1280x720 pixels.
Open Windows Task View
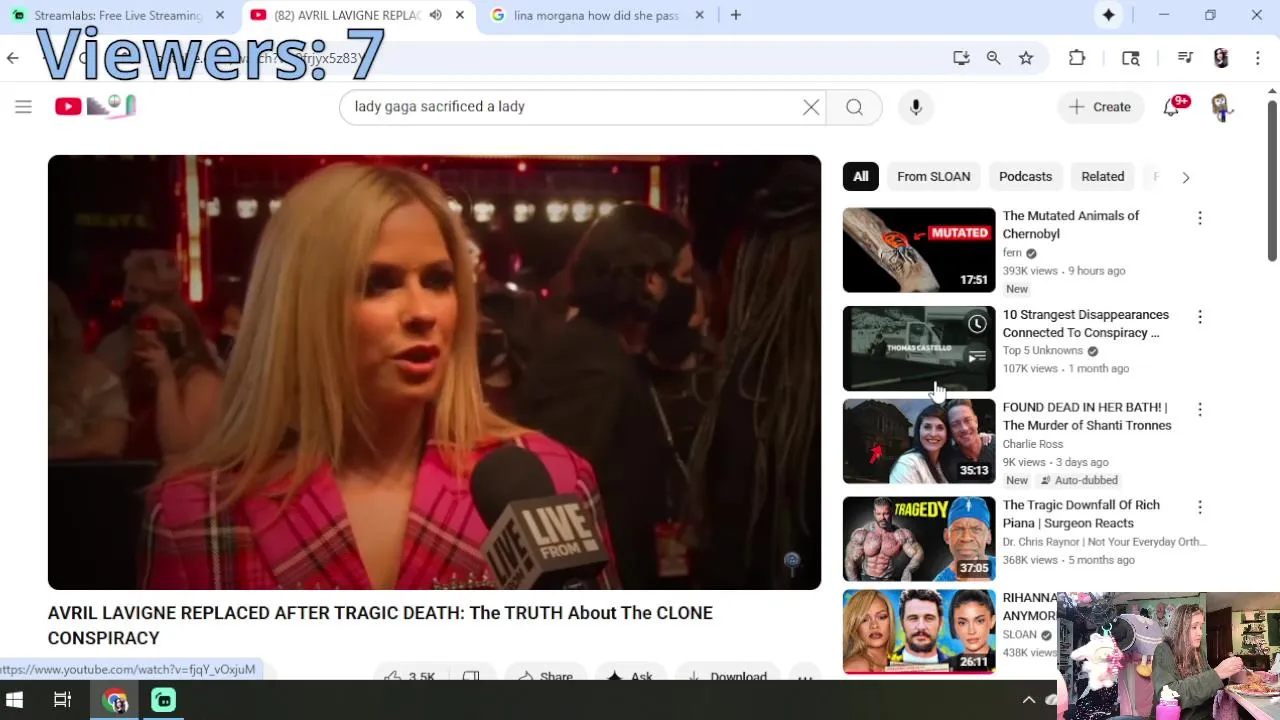tap(62, 700)
